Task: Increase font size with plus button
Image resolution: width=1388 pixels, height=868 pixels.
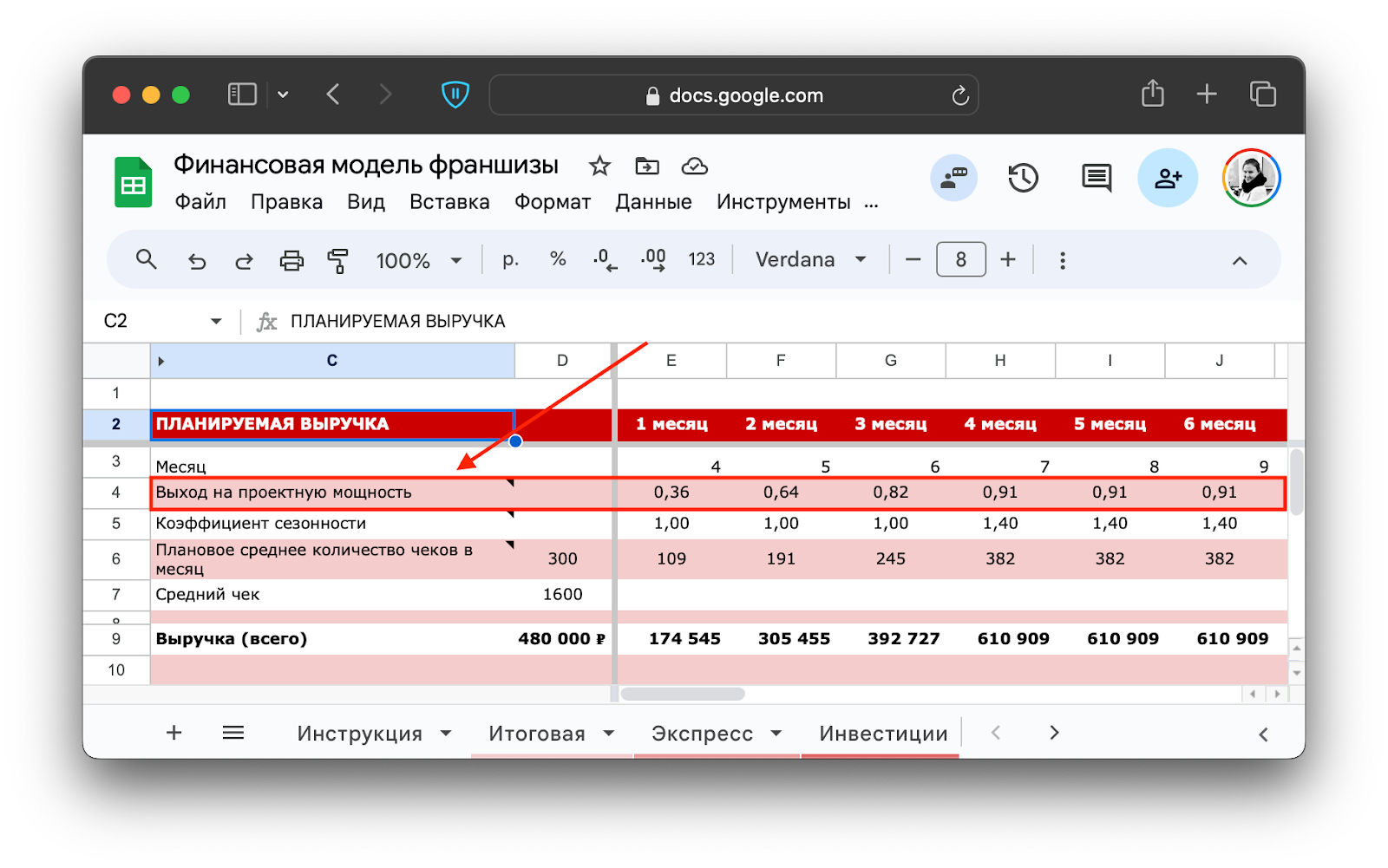Action: pyautogui.click(x=1008, y=259)
